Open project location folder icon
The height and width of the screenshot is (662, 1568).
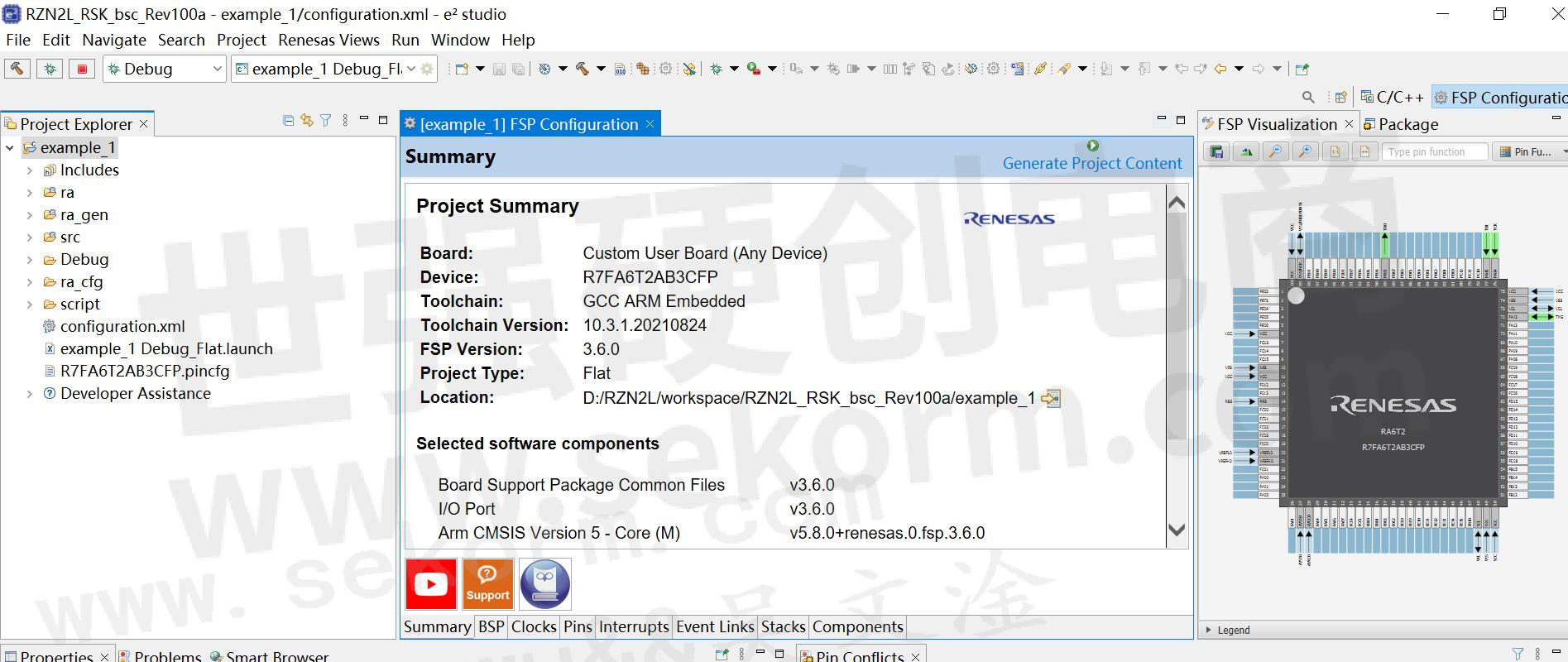(1051, 398)
